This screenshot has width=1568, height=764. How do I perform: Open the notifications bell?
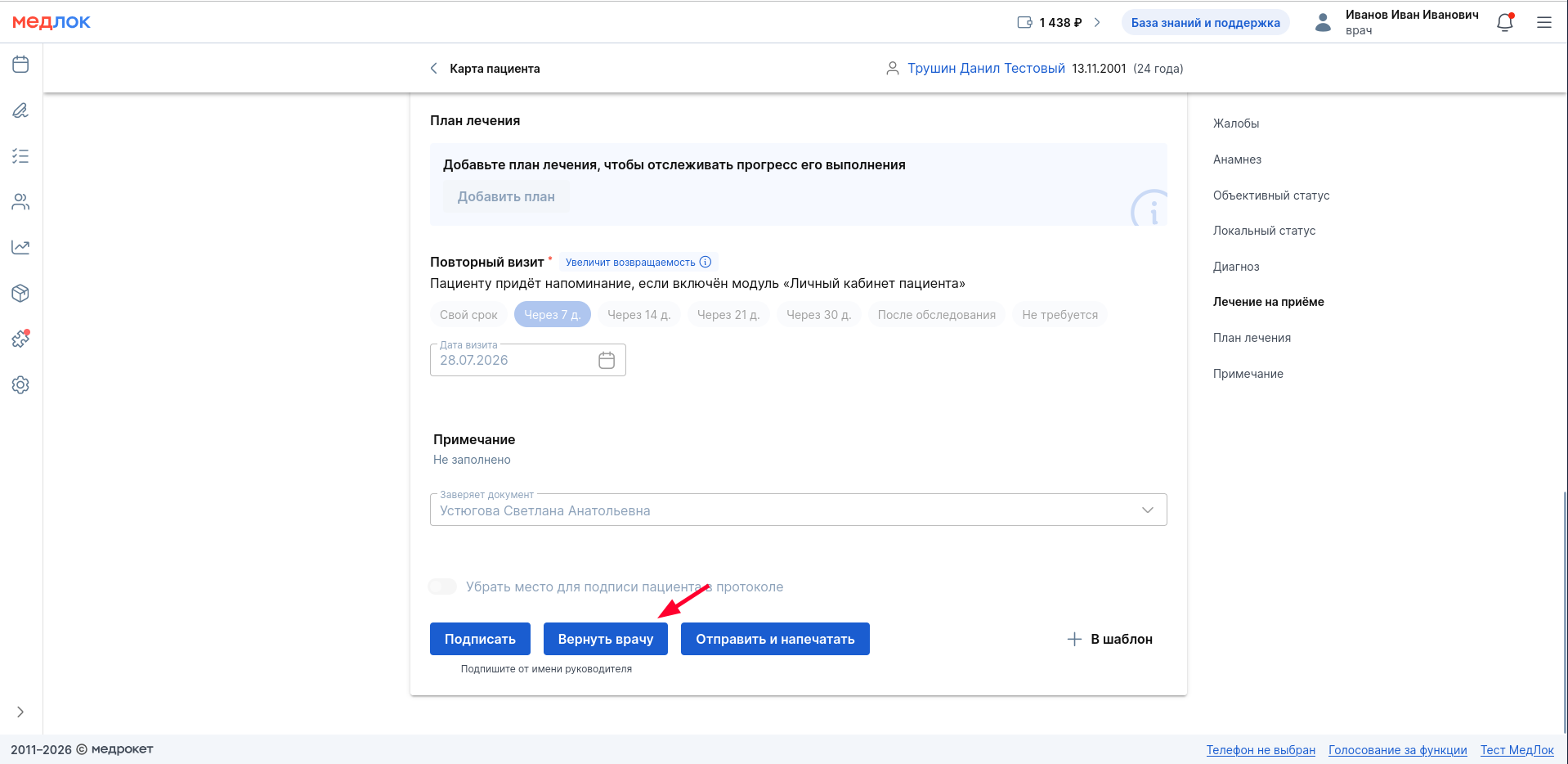point(1505,22)
